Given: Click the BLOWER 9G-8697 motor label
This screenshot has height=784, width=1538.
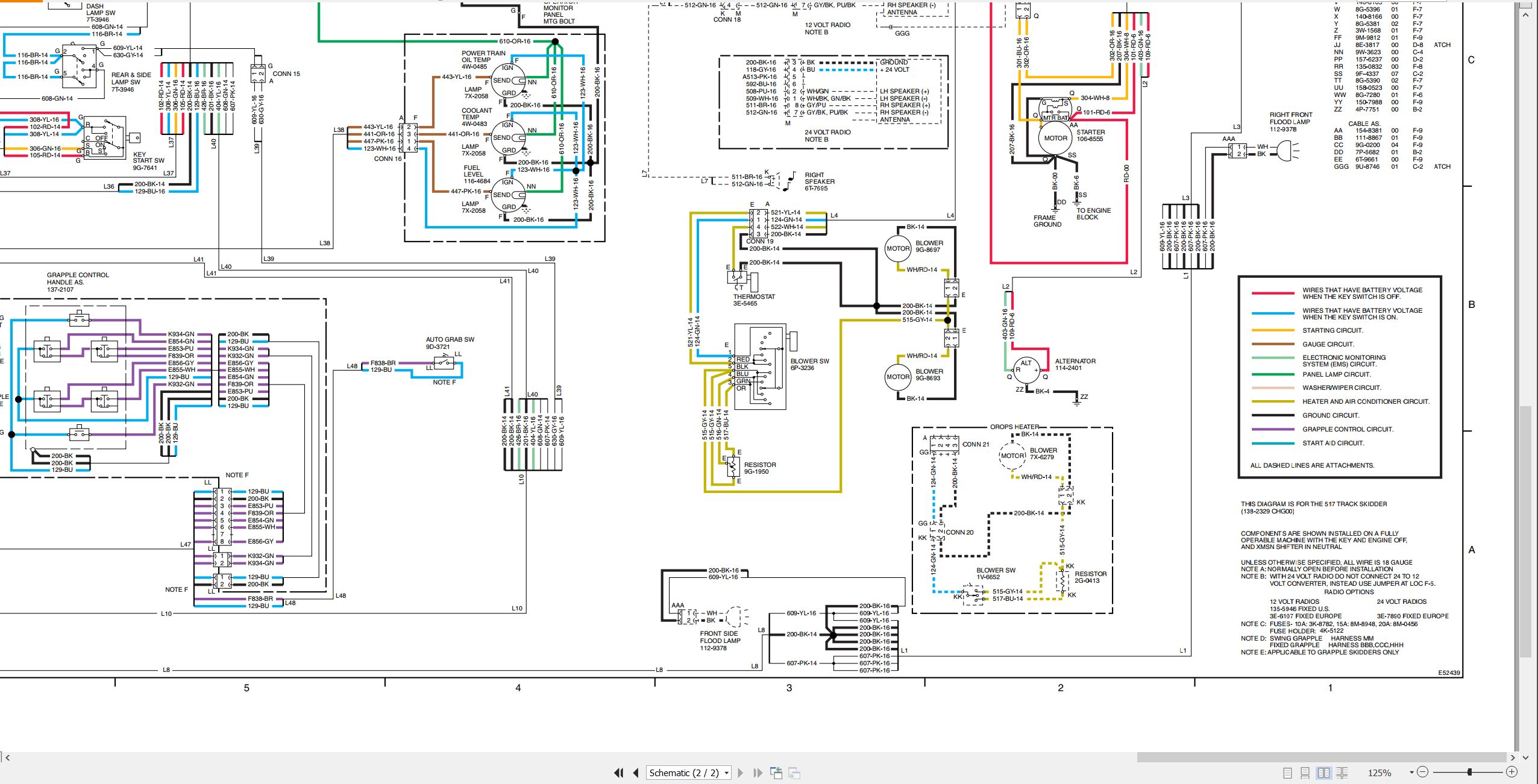Looking at the screenshot, I should (929, 246).
